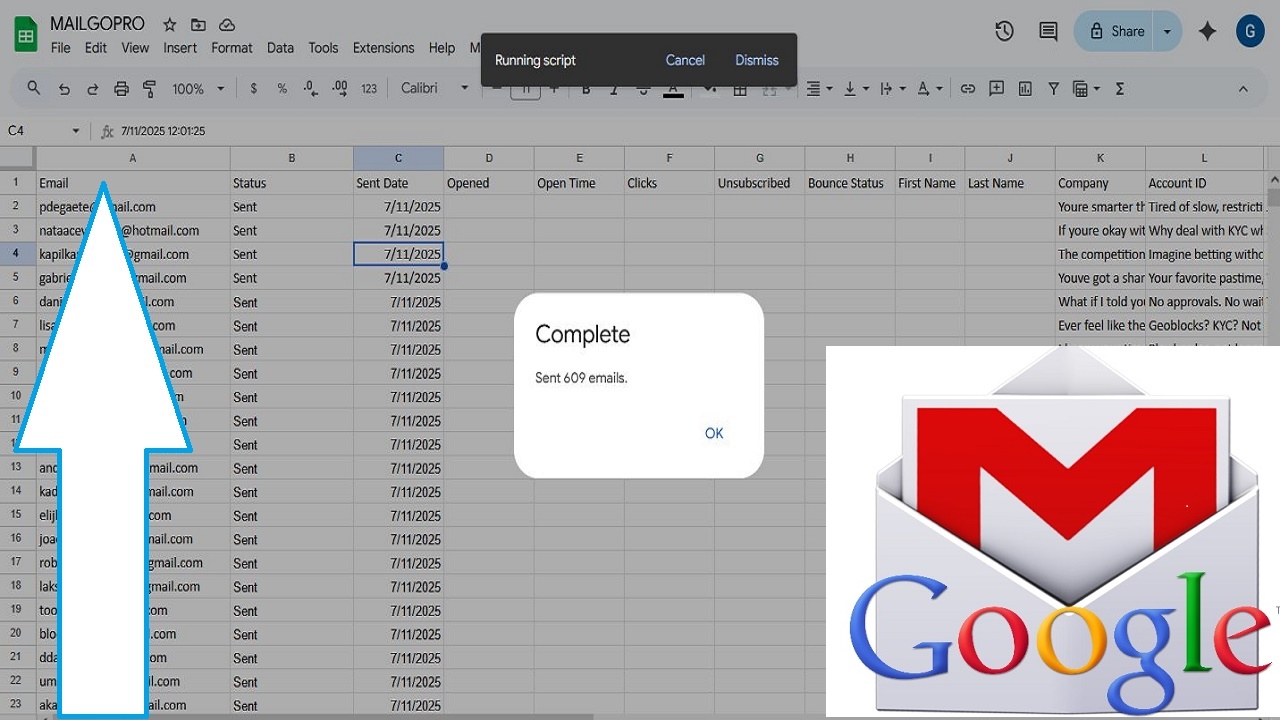The height and width of the screenshot is (720, 1280).
Task: Open the comments history icon
Action: tap(1048, 32)
